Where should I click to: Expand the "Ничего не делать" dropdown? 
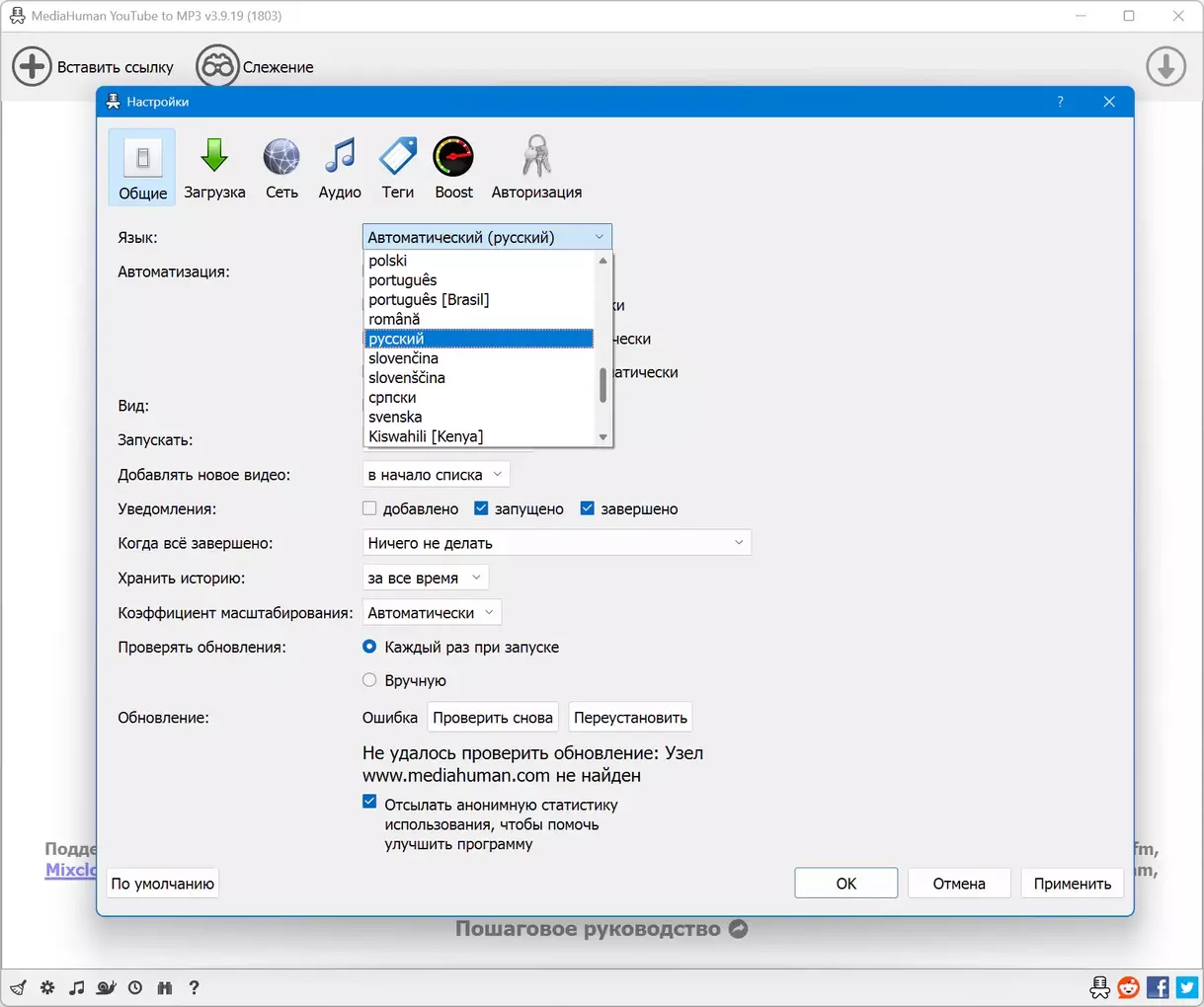(x=556, y=543)
